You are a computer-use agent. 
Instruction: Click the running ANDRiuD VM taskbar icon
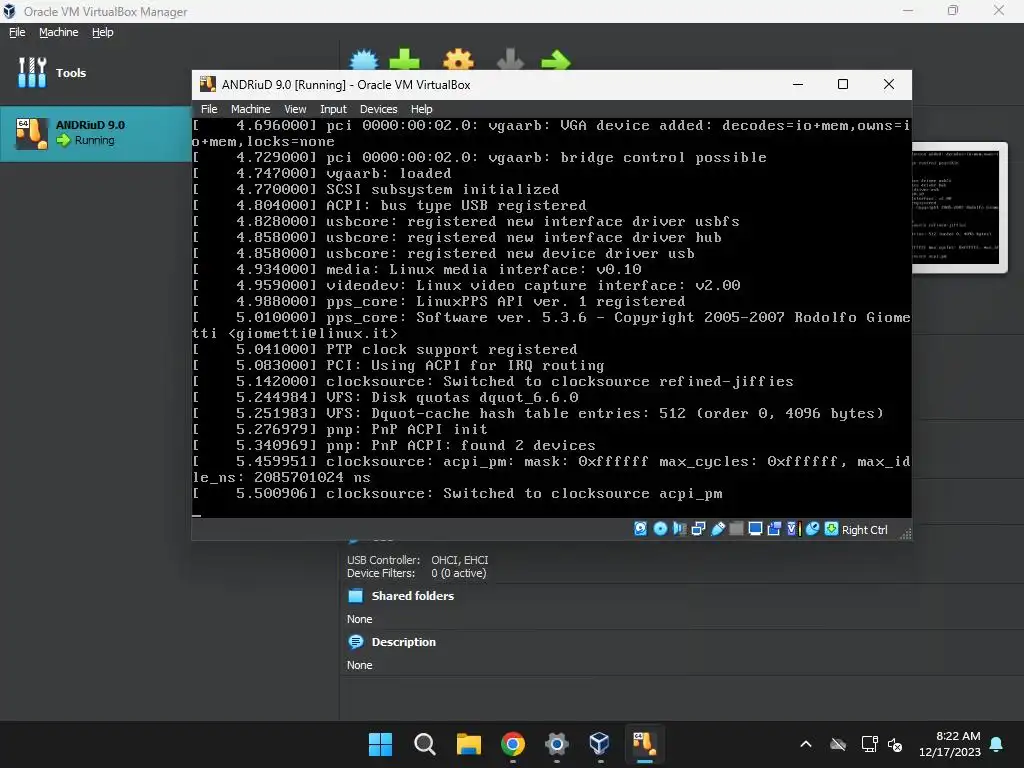pyautogui.click(x=644, y=743)
